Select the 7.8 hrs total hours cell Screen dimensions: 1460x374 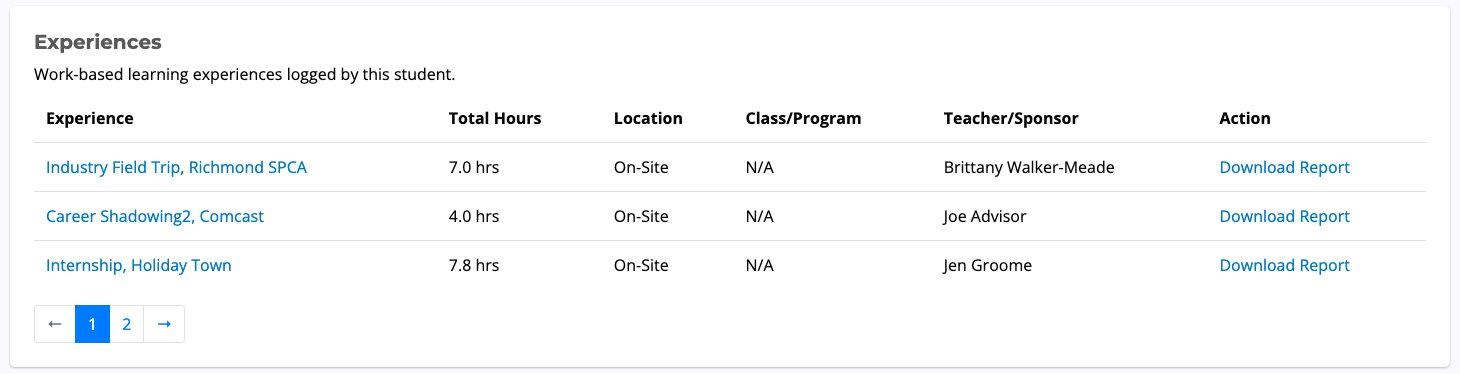click(474, 265)
